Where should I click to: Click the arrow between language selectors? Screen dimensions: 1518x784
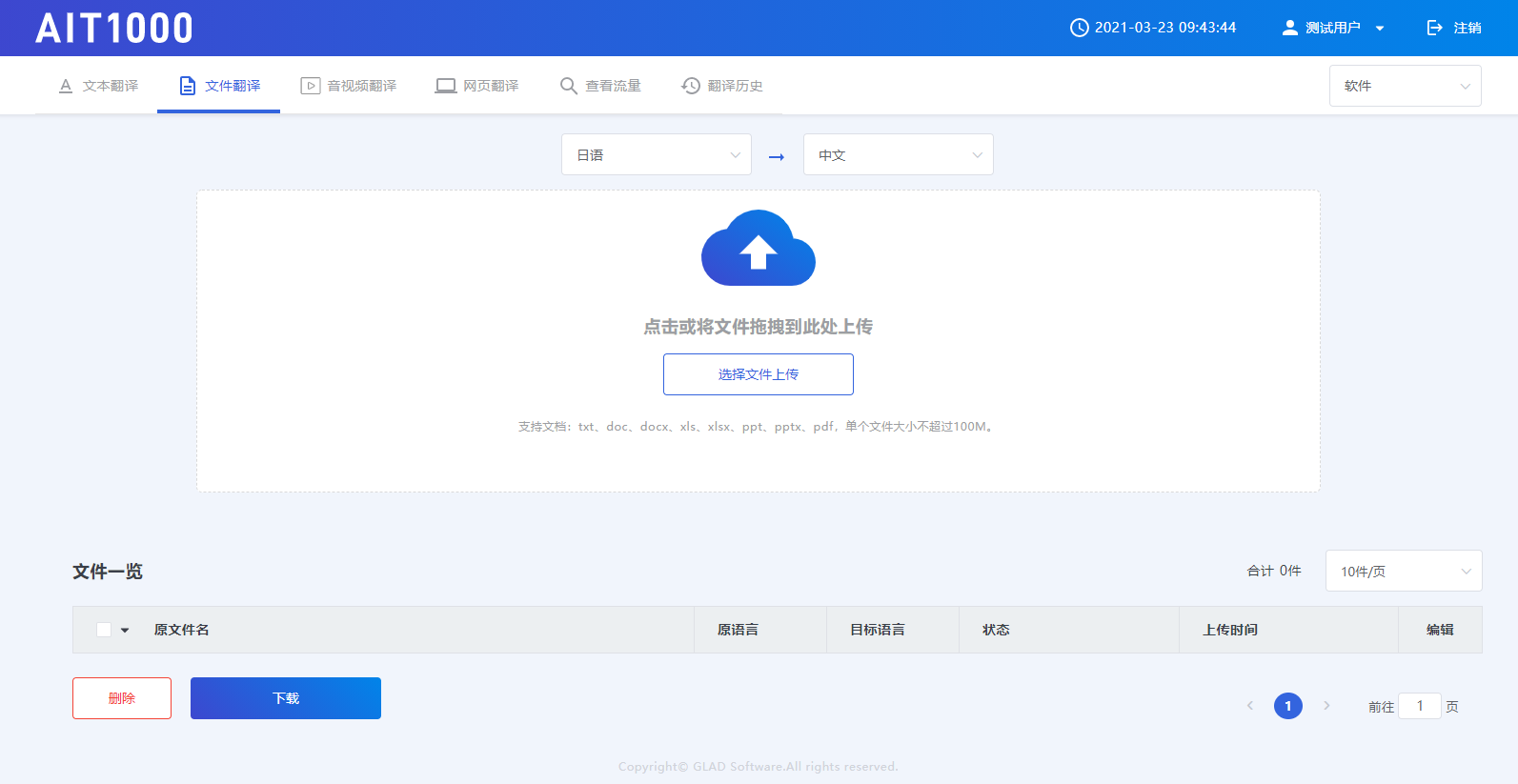(x=777, y=156)
